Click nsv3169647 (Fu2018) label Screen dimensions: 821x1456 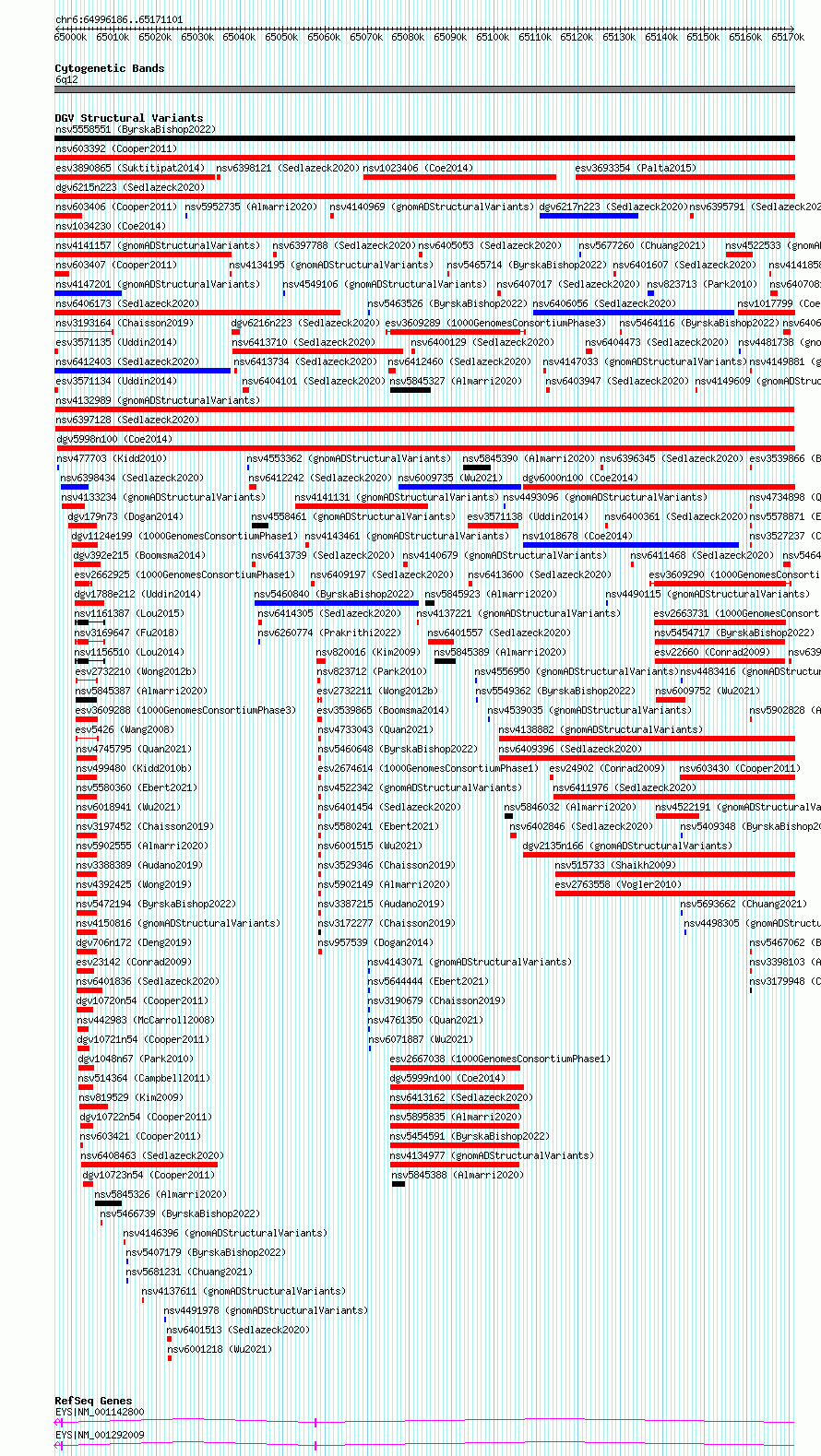(x=127, y=633)
